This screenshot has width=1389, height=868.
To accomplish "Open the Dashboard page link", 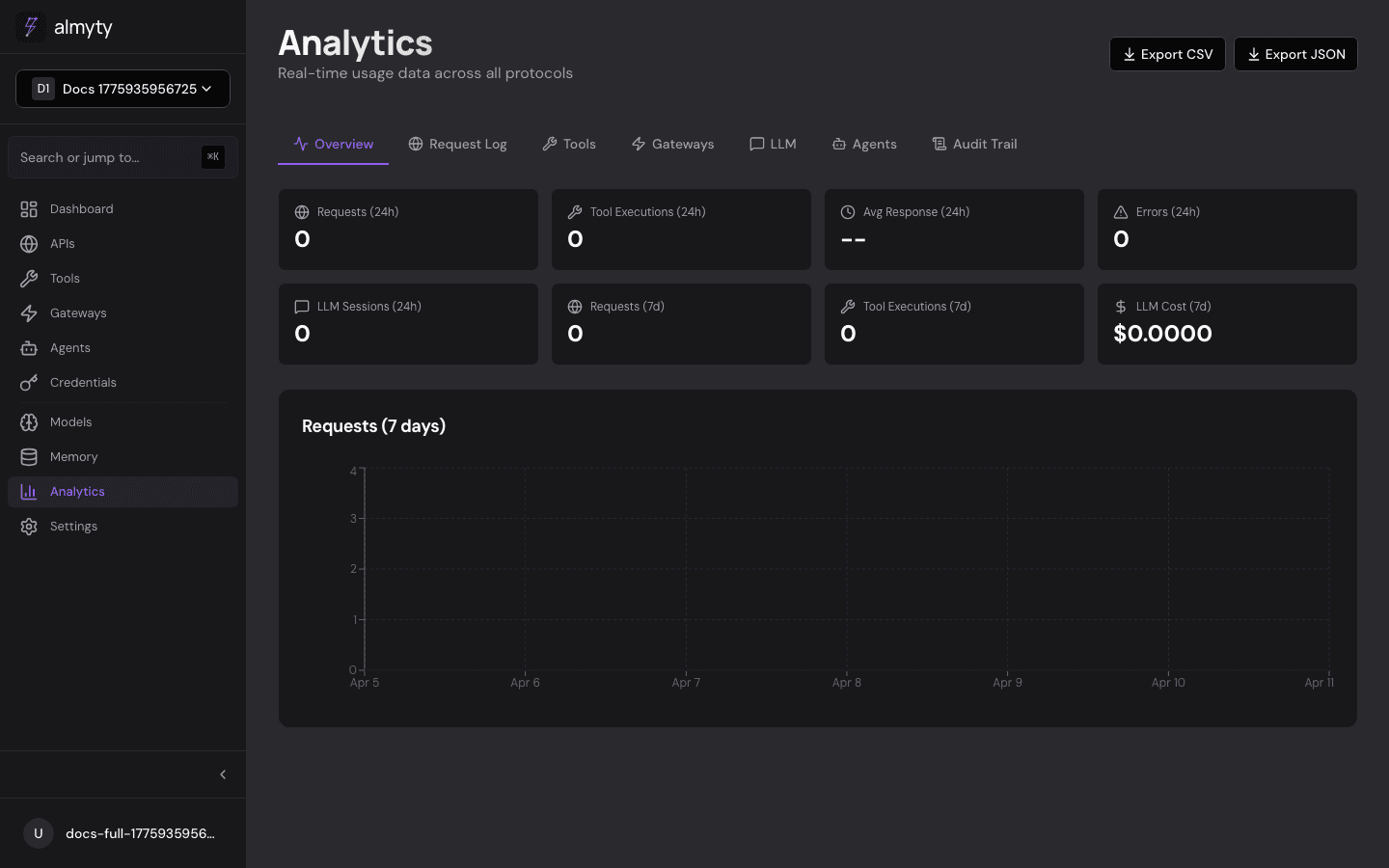I will click(x=123, y=209).
